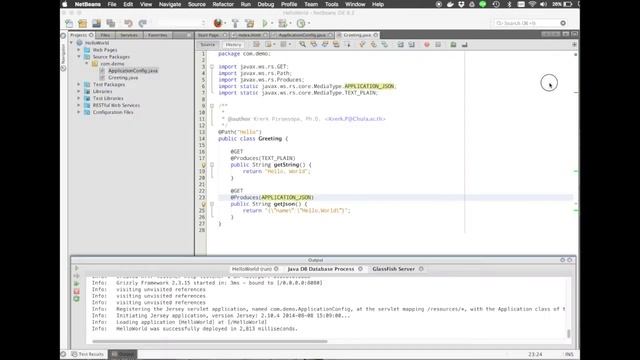Click the Redo arrow icon
The height and width of the screenshot is (360, 640).
[x=142, y=23]
